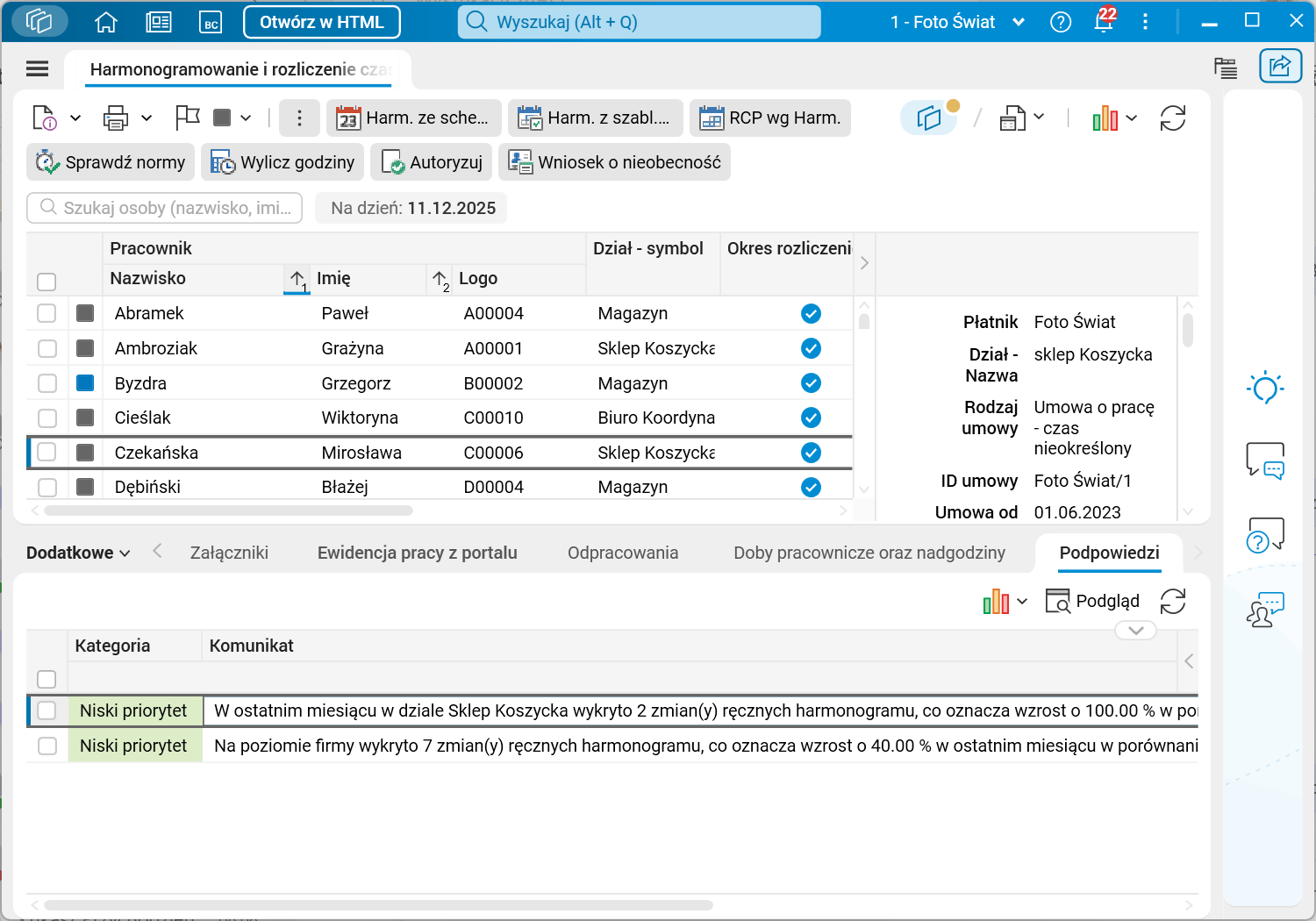Click the layout toggle icon with orange dot
The image size is (1316, 921).
(x=931, y=118)
